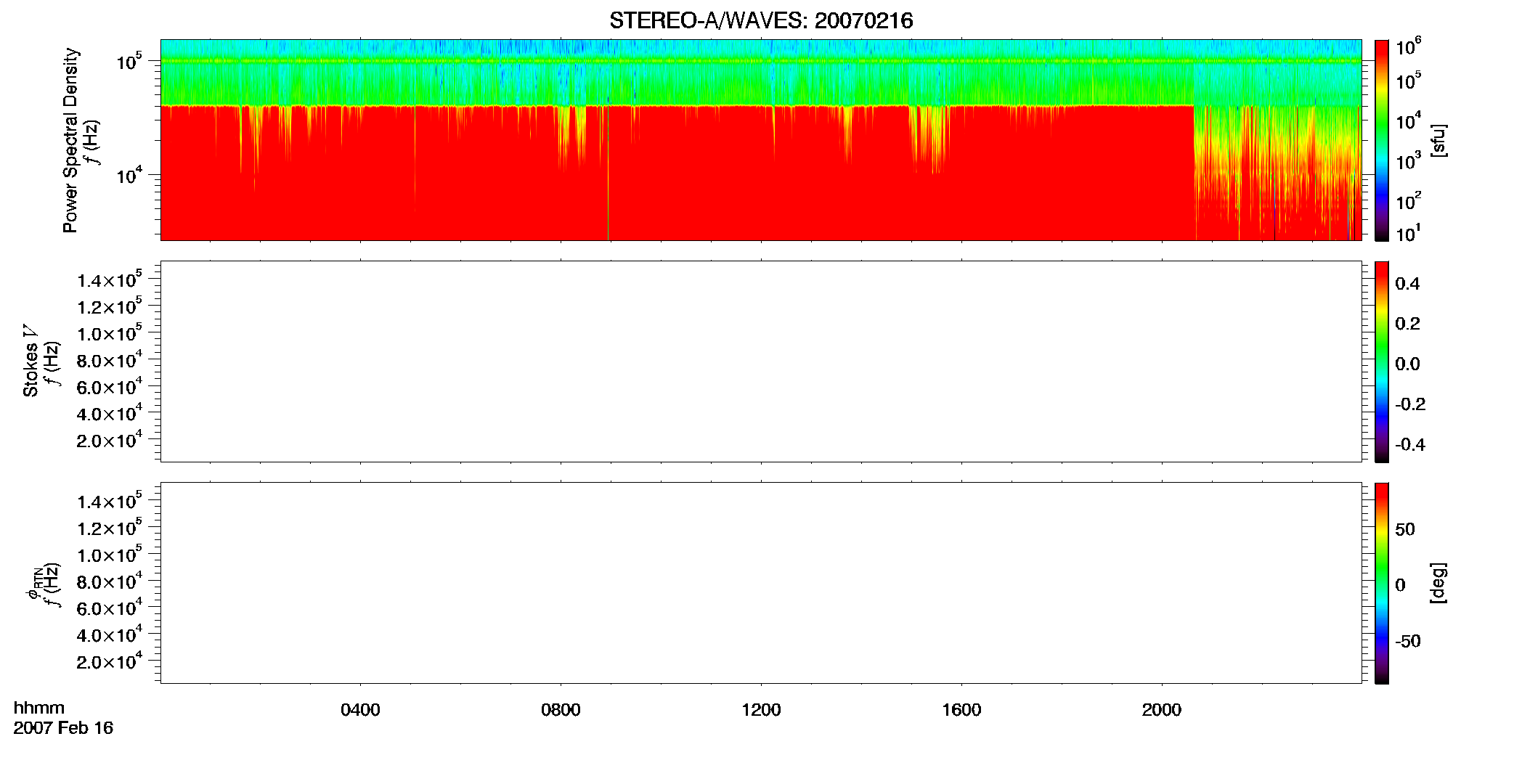Select the "1200" time tick label
The height and width of the screenshot is (784, 1522).
tap(761, 710)
